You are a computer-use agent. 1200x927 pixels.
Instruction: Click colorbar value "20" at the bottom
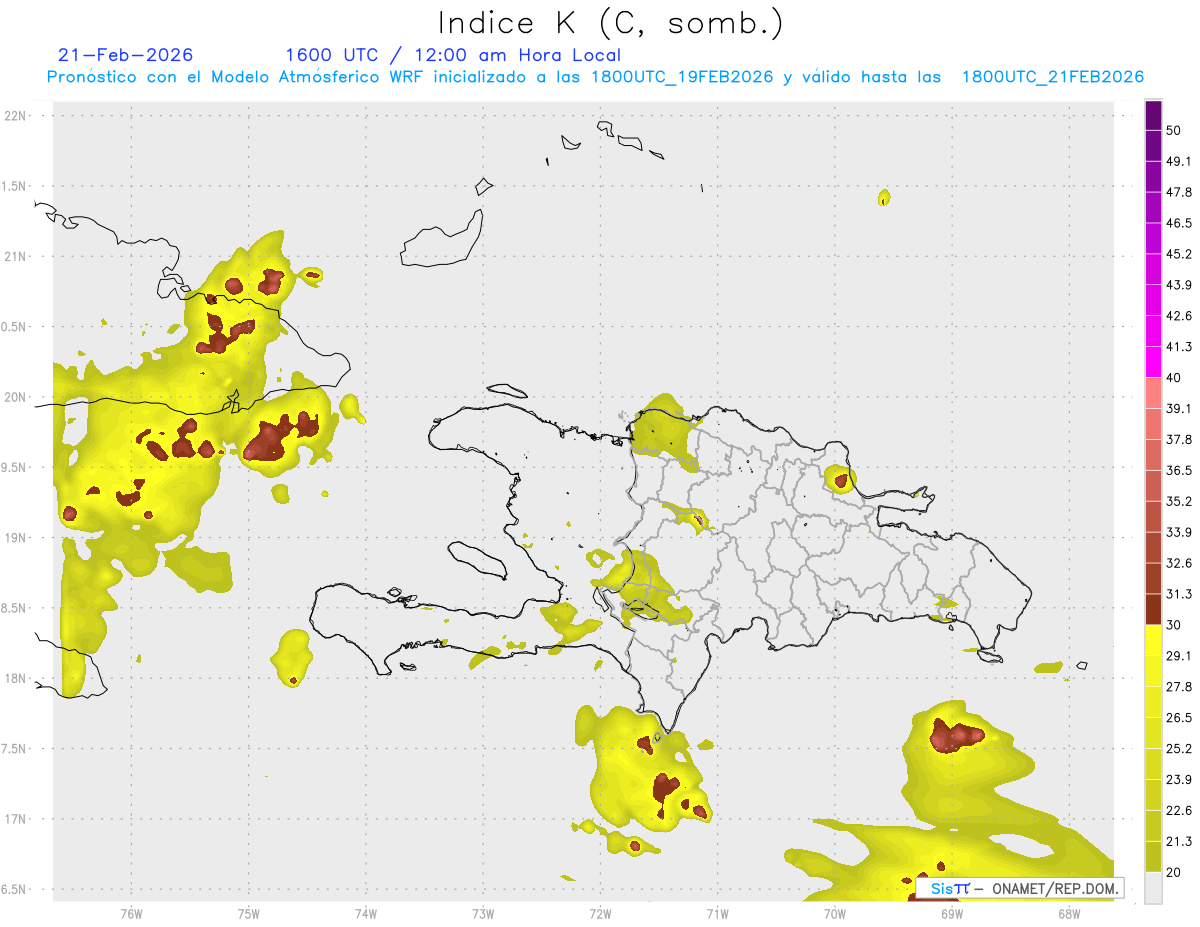[x=1174, y=873]
